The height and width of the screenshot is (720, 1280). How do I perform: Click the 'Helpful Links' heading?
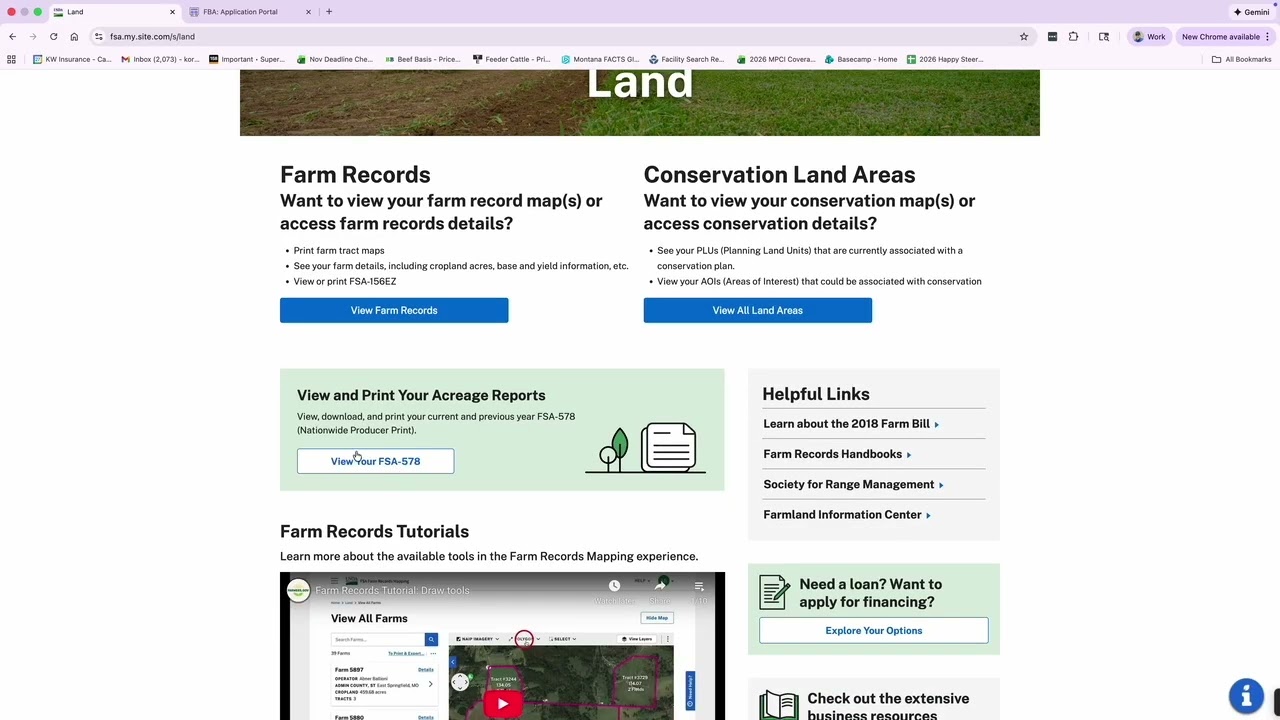816,394
